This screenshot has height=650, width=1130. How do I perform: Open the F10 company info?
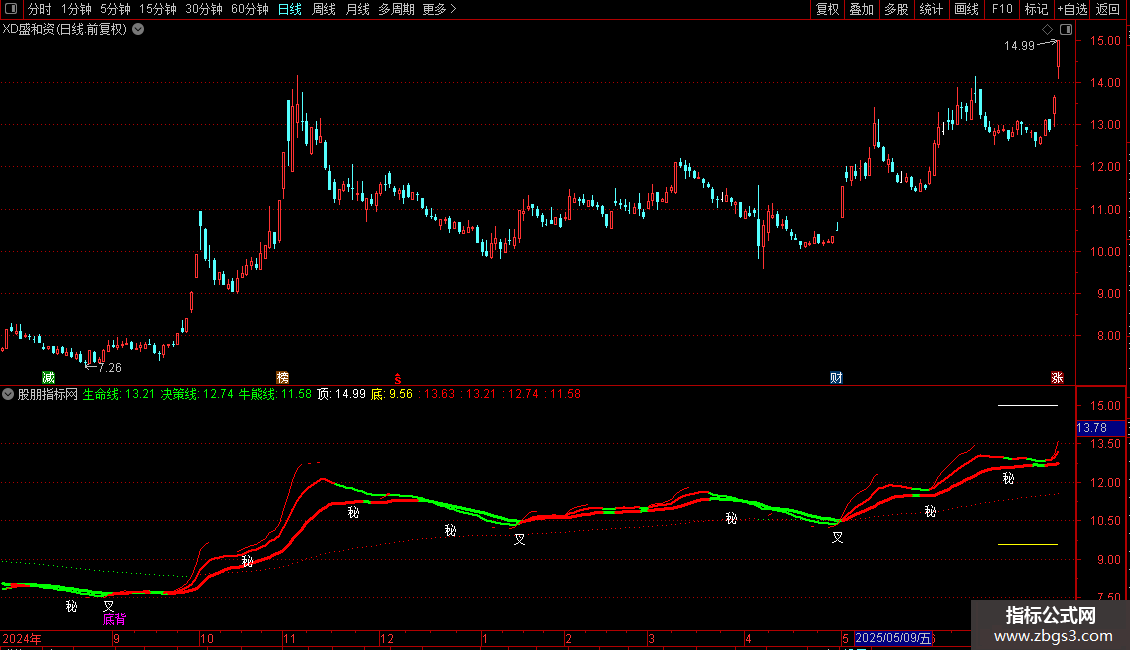[1002, 9]
